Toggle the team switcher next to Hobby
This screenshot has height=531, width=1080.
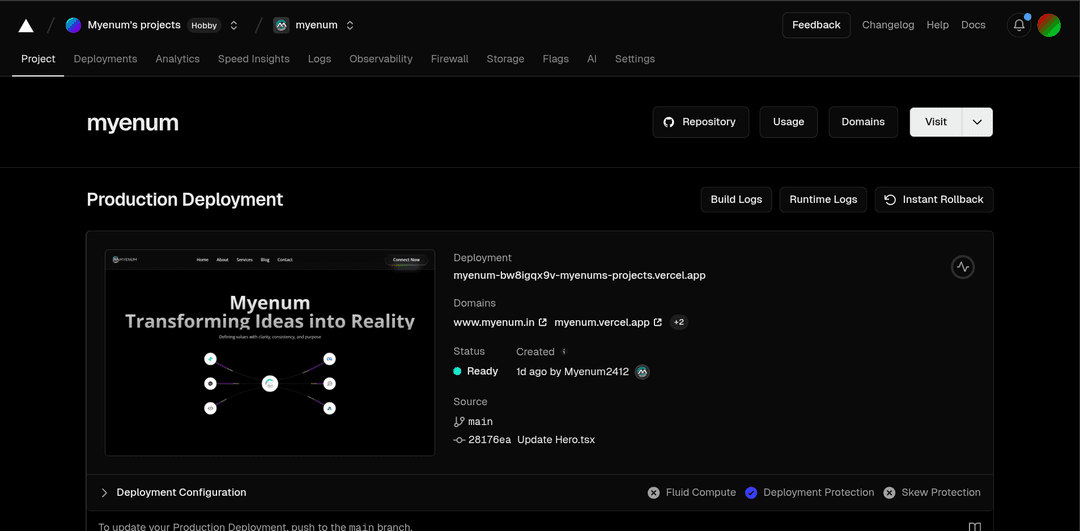pos(233,25)
